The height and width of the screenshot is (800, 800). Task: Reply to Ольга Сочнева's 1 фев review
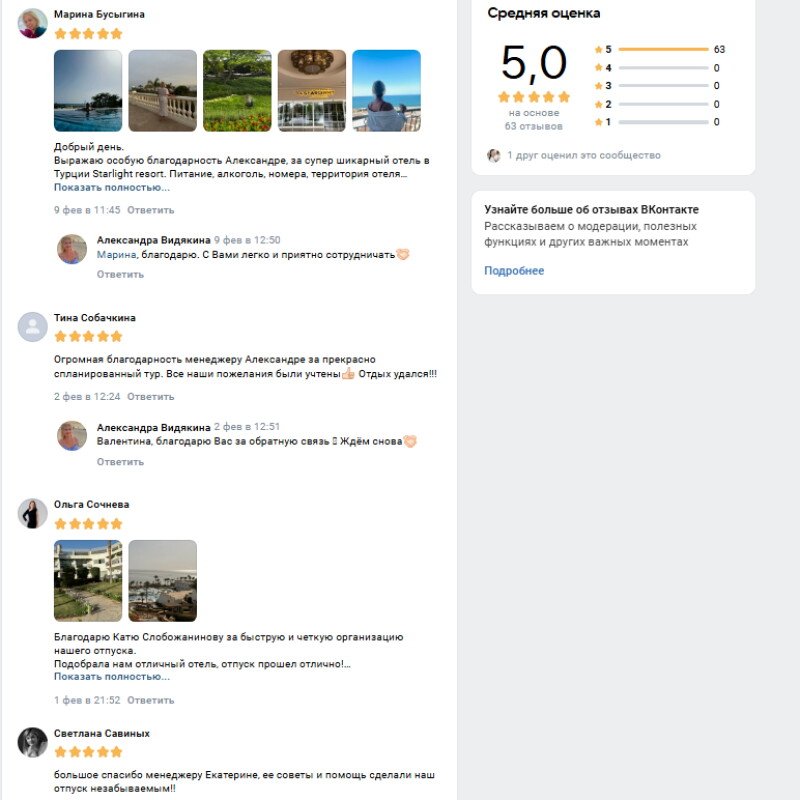coord(151,700)
